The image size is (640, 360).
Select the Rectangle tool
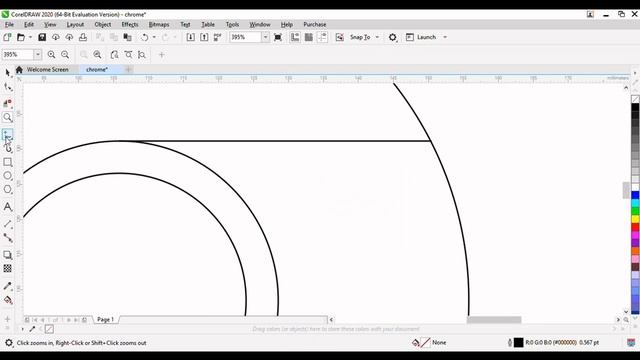[x=7, y=162]
